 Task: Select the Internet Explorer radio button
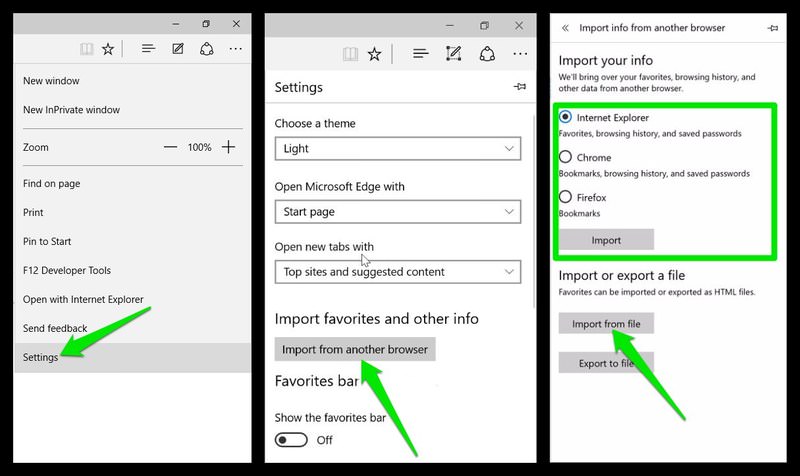tap(565, 117)
